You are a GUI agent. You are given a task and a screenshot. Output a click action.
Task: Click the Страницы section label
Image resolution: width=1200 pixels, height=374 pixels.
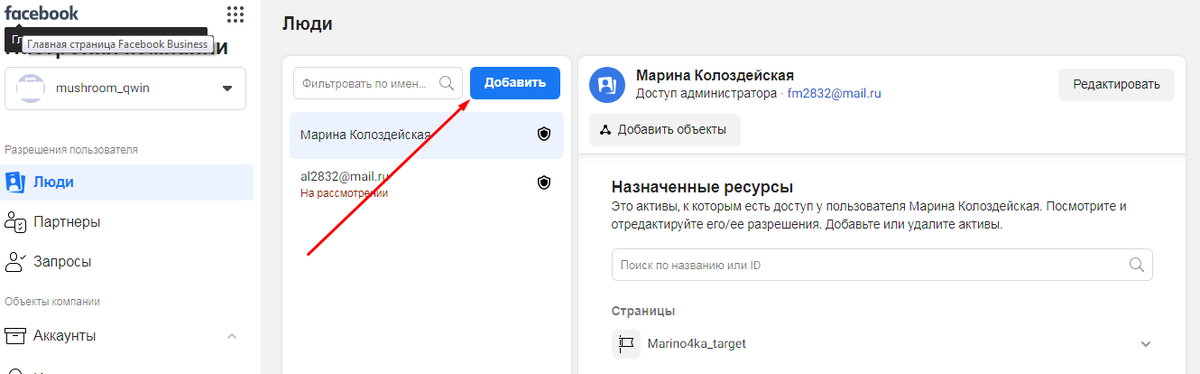[643, 311]
